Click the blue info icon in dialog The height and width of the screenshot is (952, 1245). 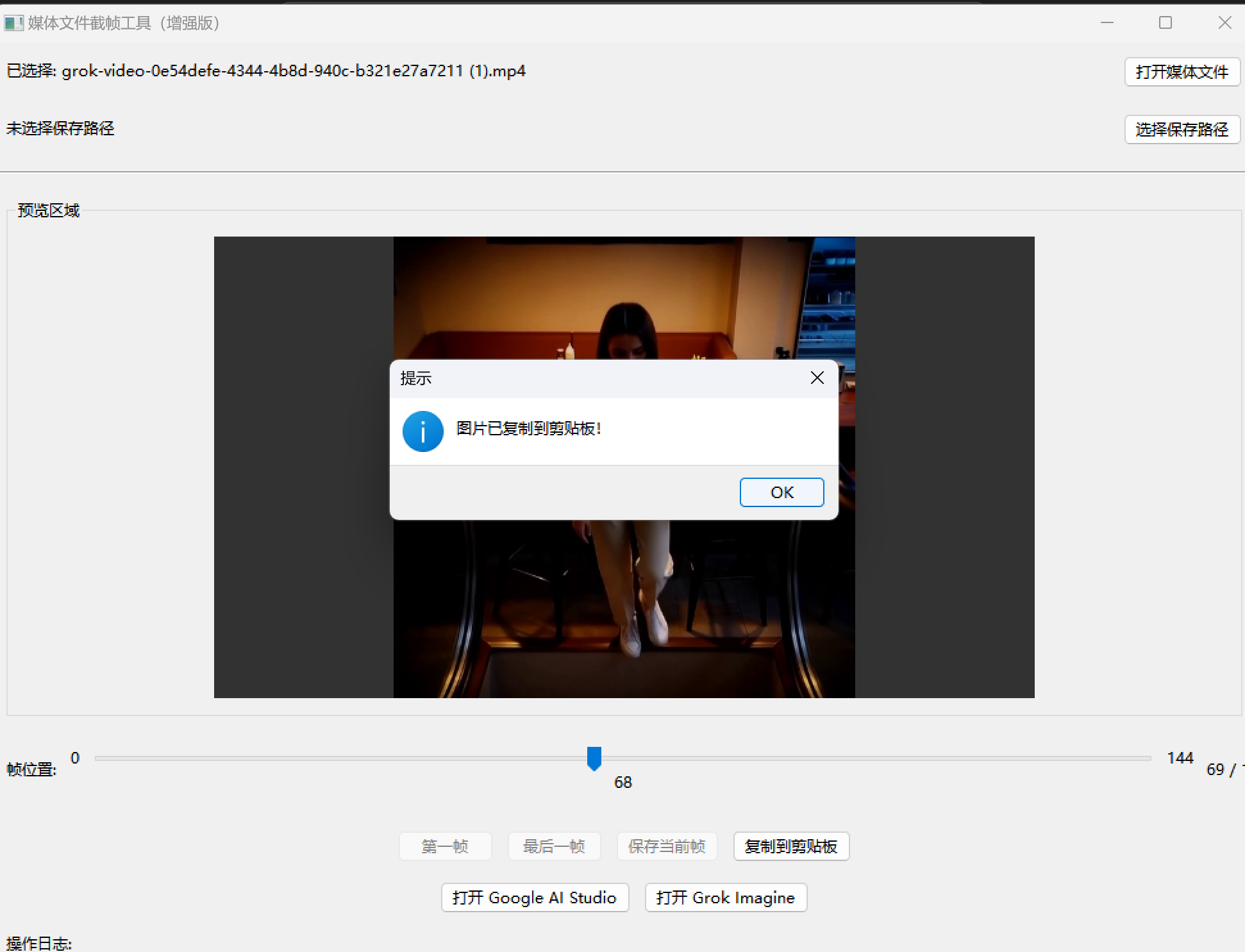tap(422, 431)
